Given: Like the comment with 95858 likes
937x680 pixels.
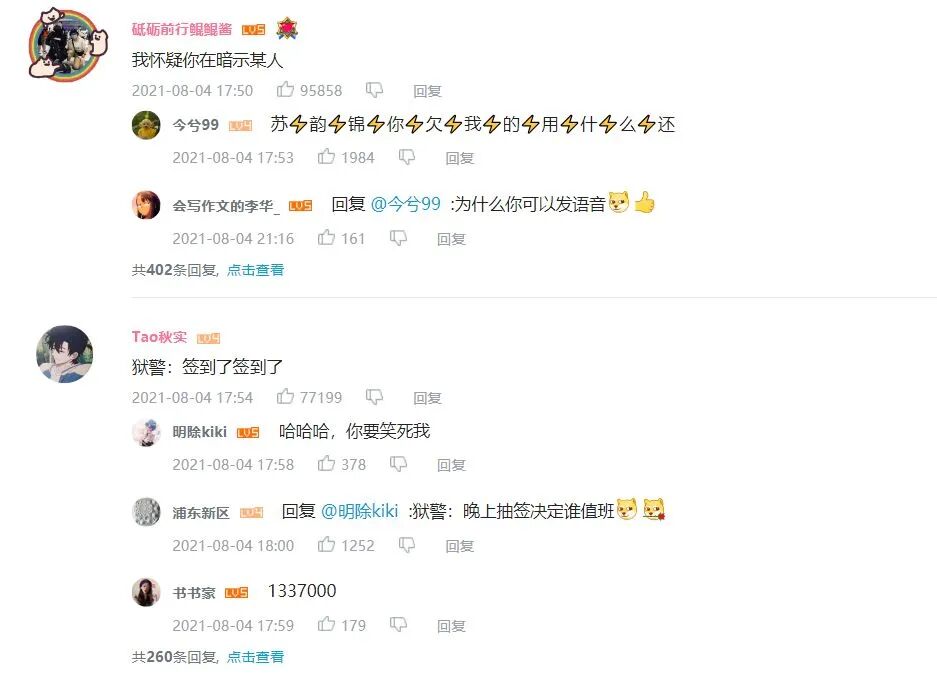Looking at the screenshot, I should pos(285,90).
